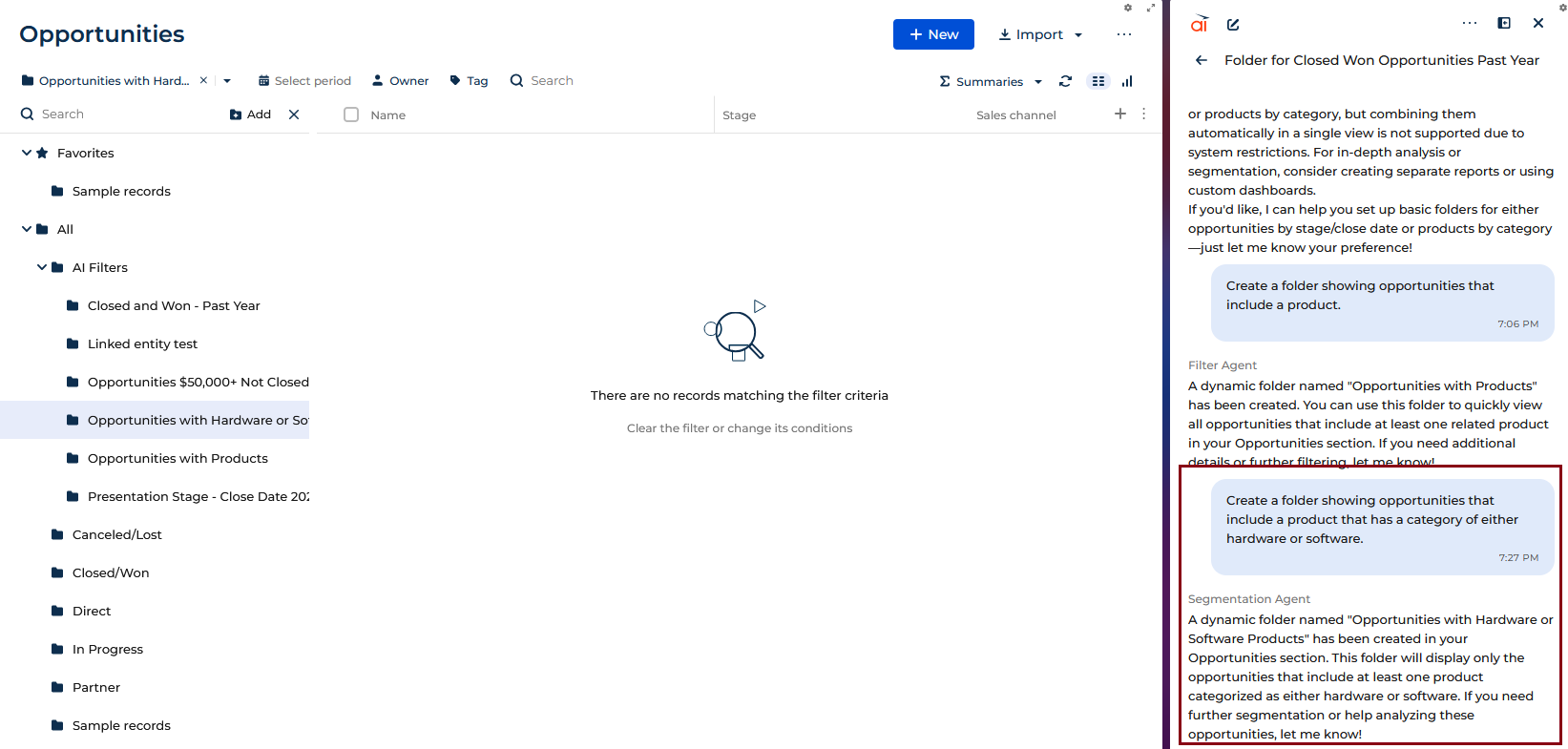This screenshot has height=749, width=1568.
Task: Open the folder filter dropdown caret
Action: coord(227,81)
